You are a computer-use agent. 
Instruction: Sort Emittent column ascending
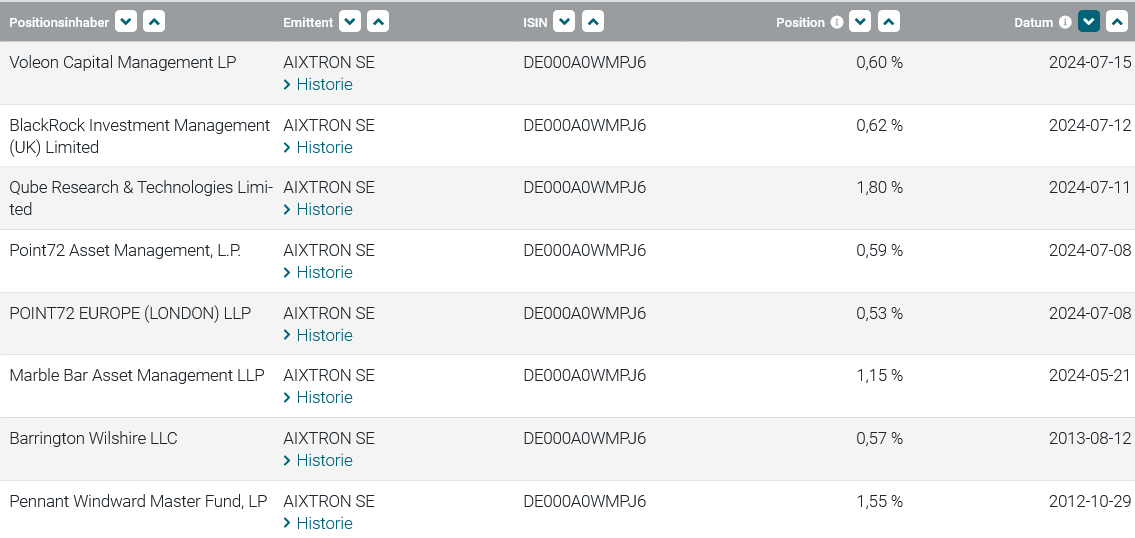tap(378, 22)
